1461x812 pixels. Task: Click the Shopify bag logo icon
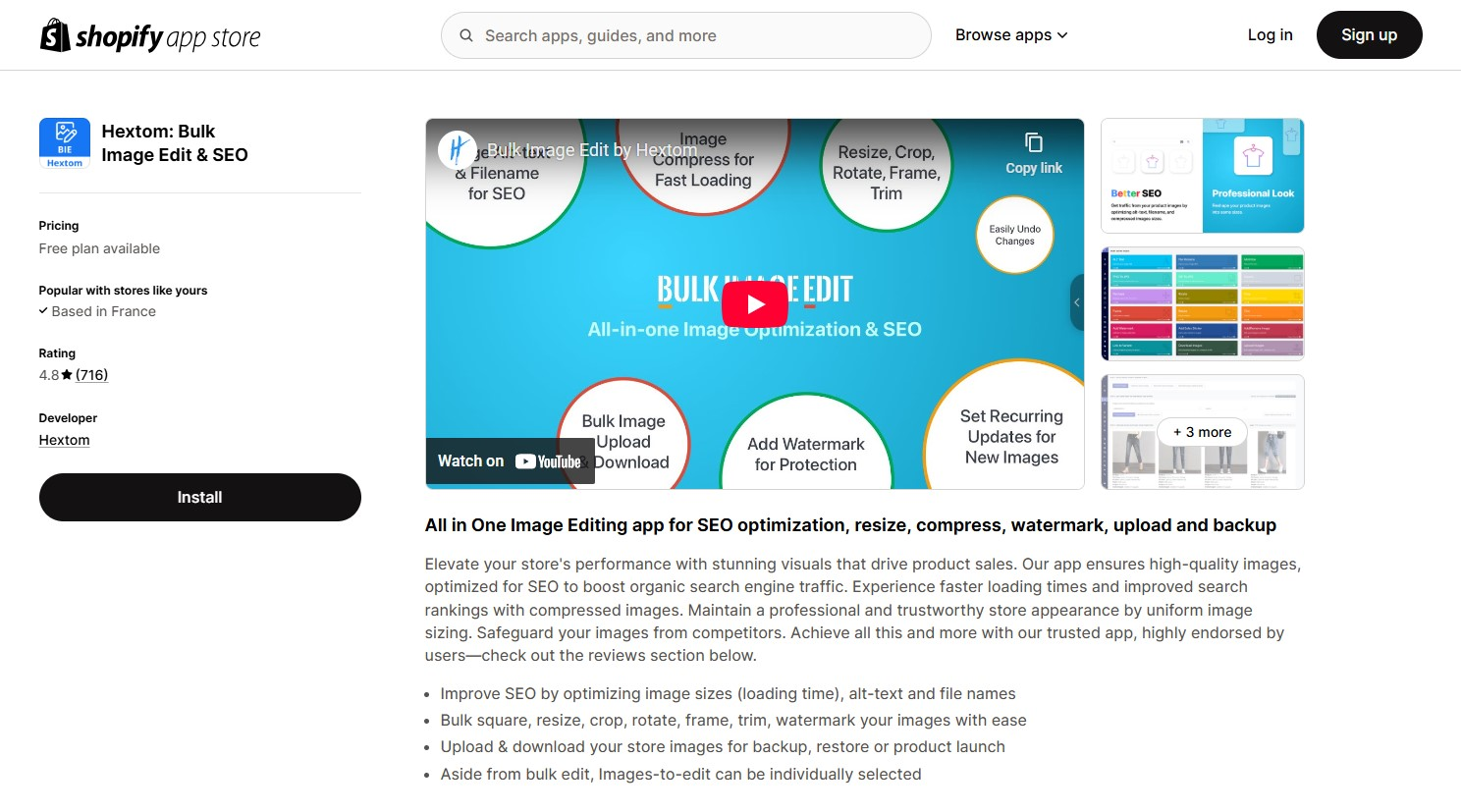point(55,35)
